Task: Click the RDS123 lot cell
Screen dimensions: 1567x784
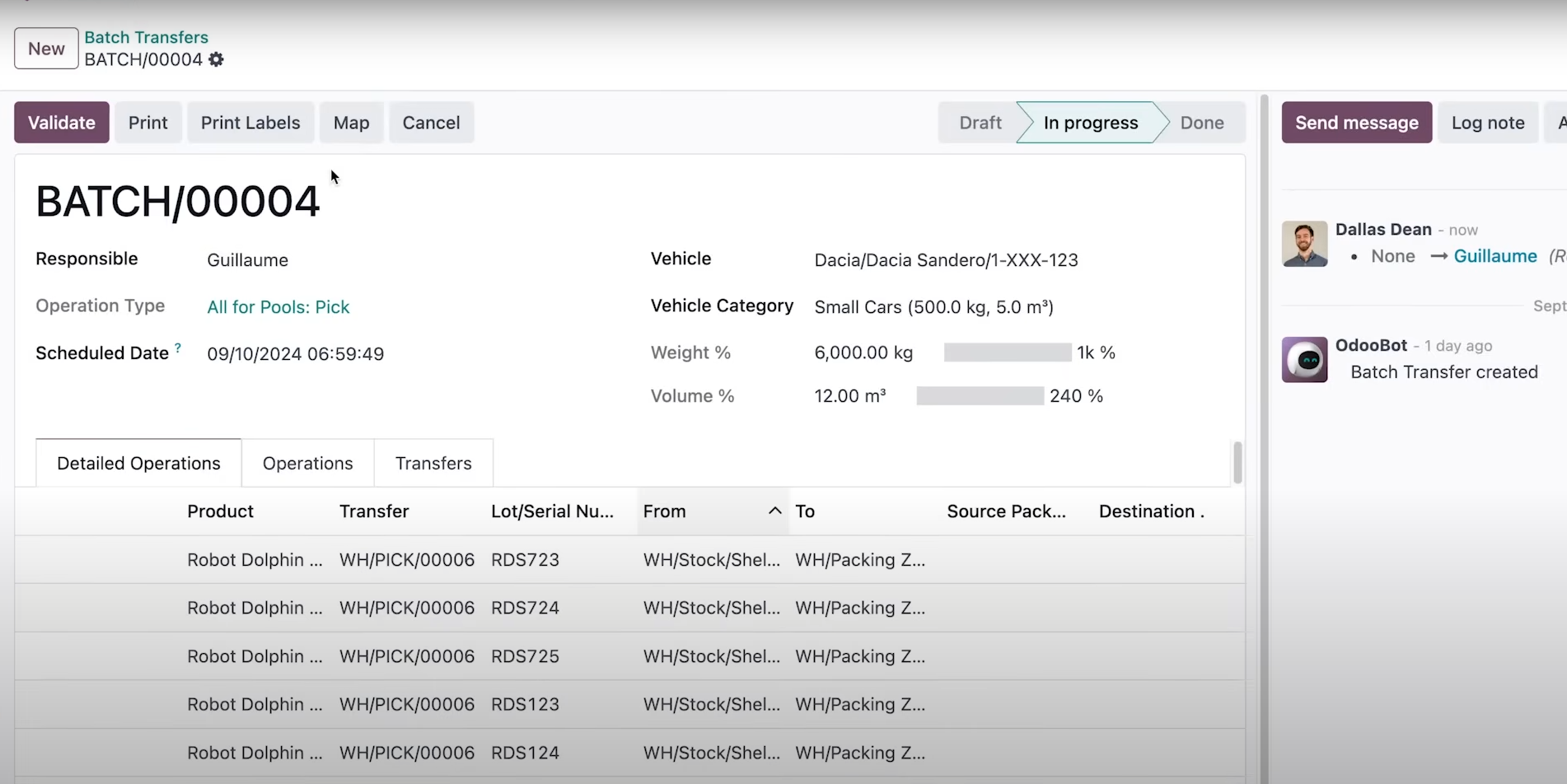Action: (x=525, y=704)
